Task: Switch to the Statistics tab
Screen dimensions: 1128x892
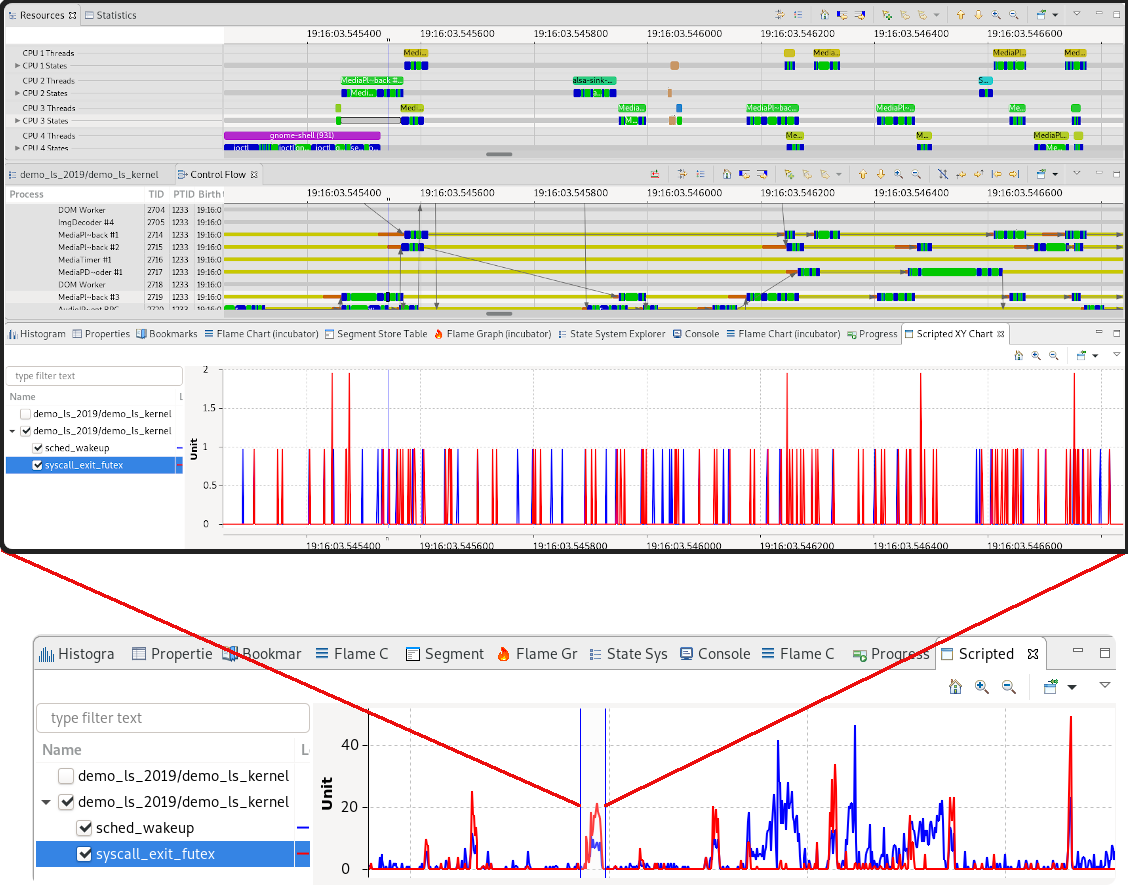Action: point(116,15)
